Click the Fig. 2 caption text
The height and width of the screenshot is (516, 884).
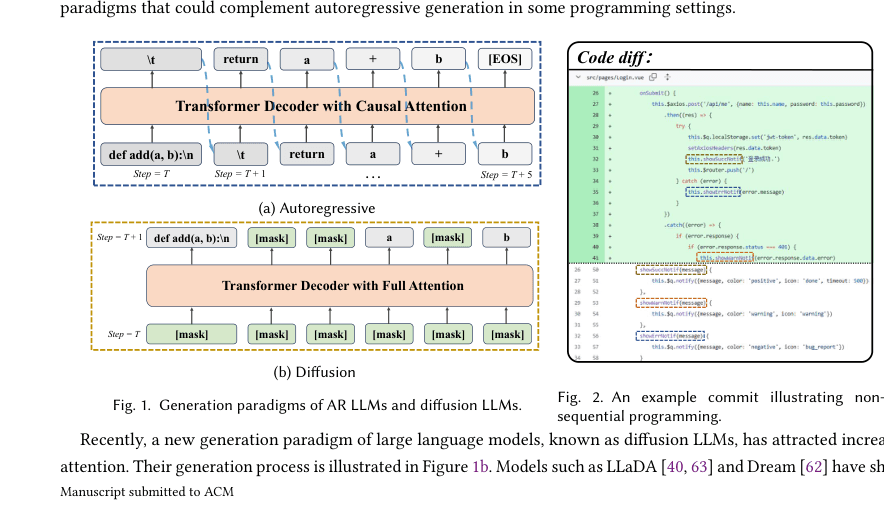tap(721, 407)
